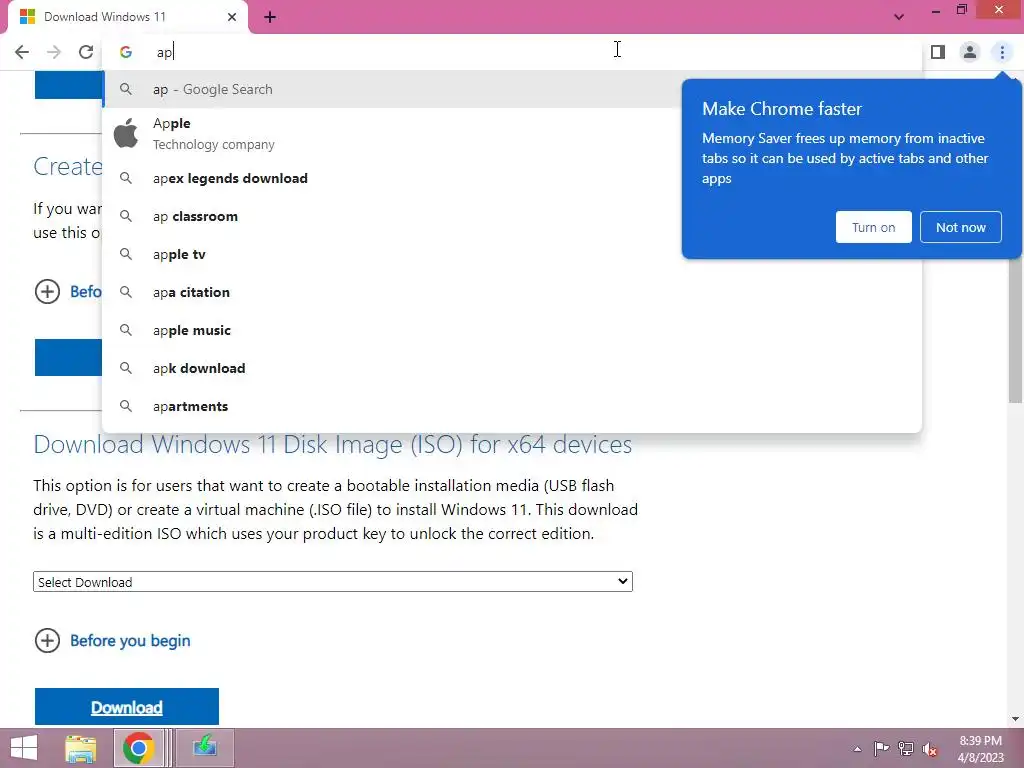This screenshot has width=1024, height=768.
Task: Choose 'ap - Google Search' suggestion
Action: tap(392, 89)
